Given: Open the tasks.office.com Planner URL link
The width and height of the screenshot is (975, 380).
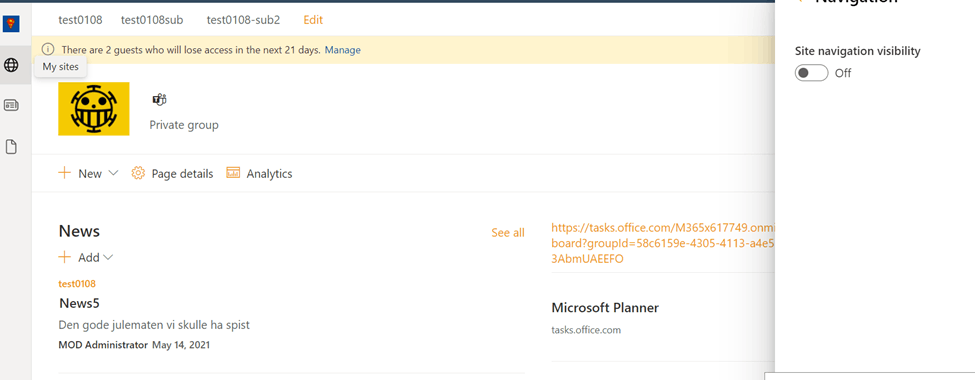Looking at the screenshot, I should click(x=663, y=243).
